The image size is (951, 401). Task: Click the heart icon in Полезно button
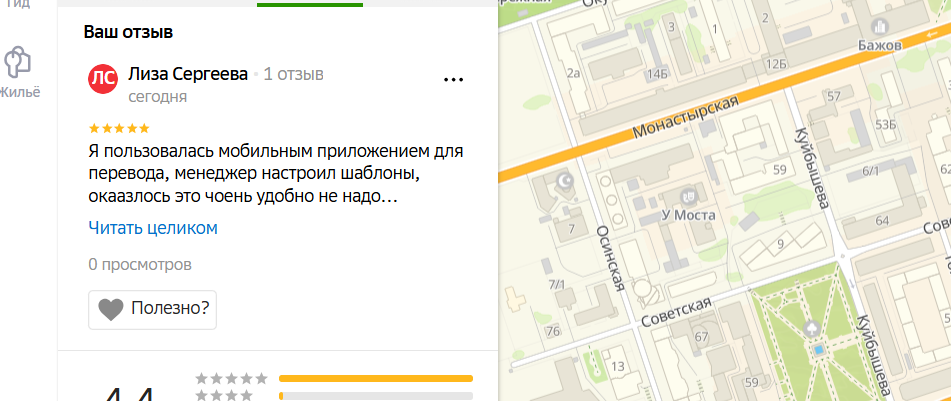(x=111, y=309)
